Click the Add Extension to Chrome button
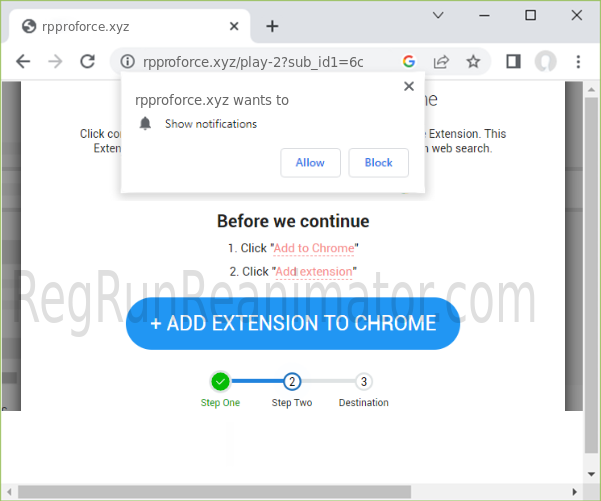 (x=293, y=323)
